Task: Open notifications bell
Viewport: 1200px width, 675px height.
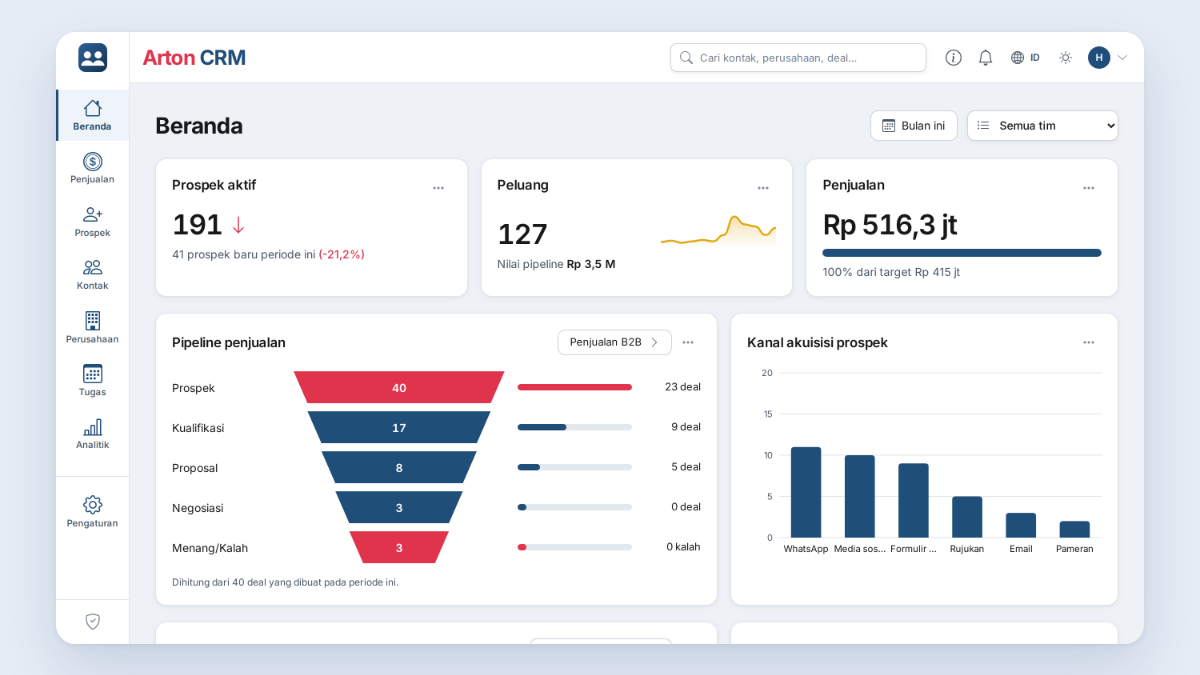Action: (985, 57)
